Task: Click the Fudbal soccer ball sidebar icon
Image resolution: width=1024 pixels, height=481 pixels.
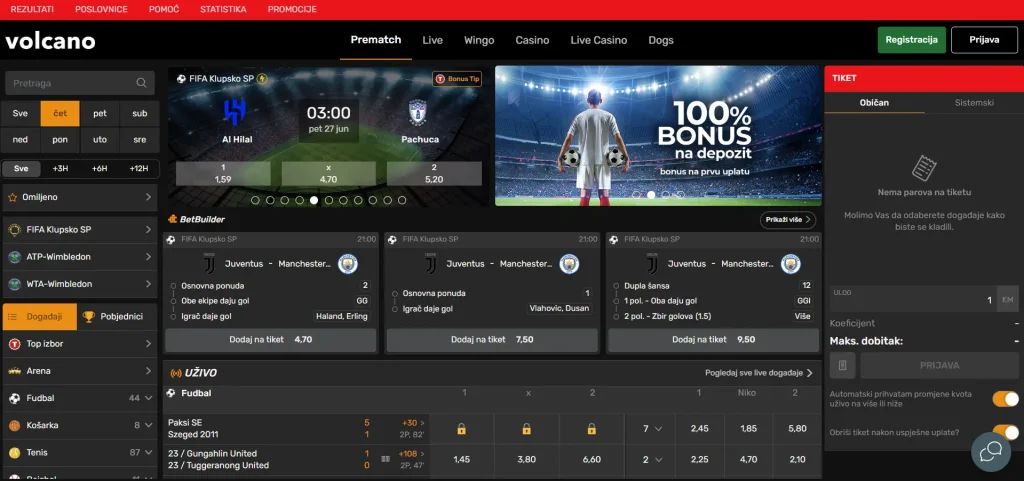Action: (x=14, y=398)
